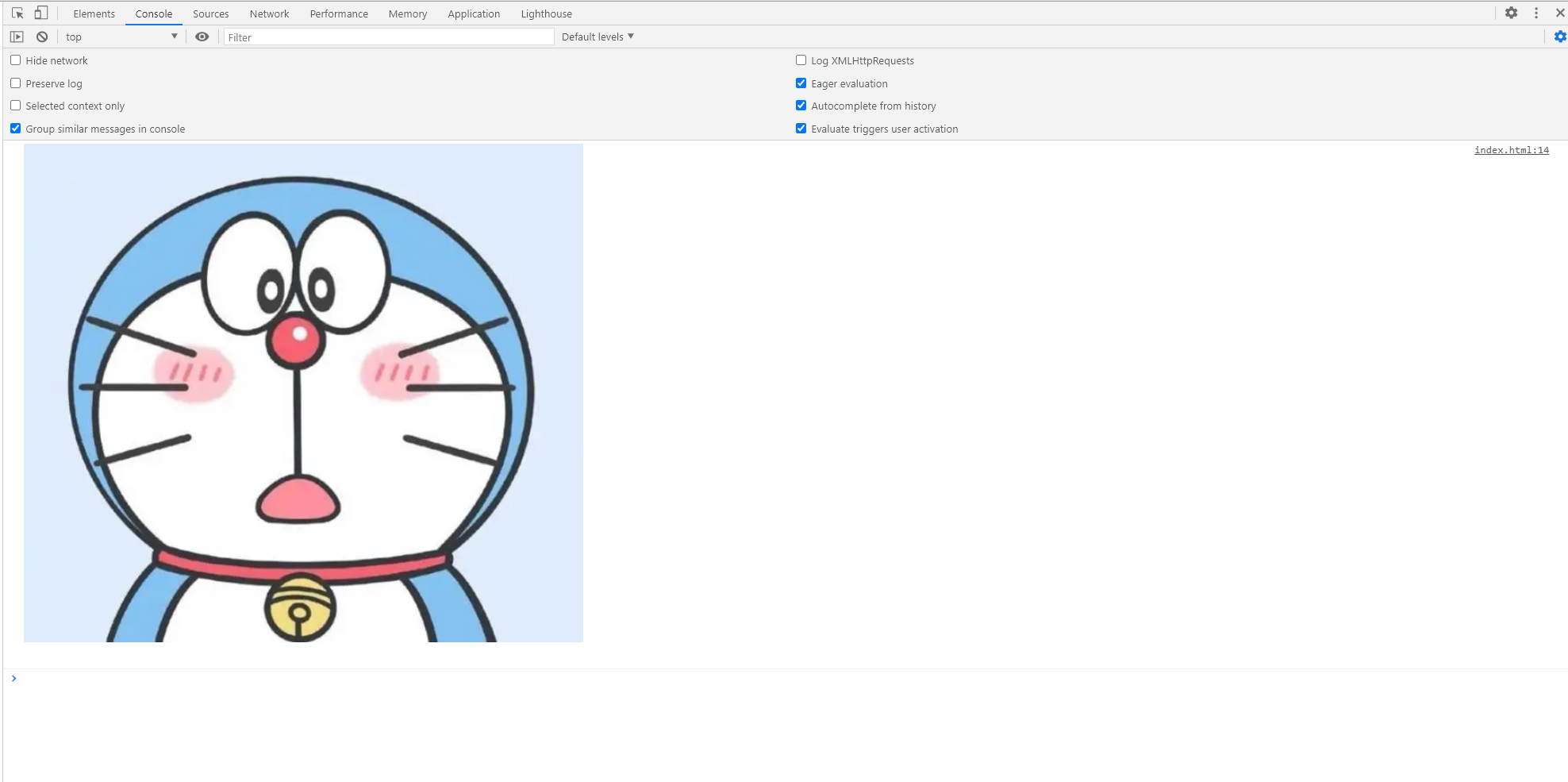The width and height of the screenshot is (1568, 782).
Task: Focus the console Filter input field
Action: pyautogui.click(x=389, y=37)
